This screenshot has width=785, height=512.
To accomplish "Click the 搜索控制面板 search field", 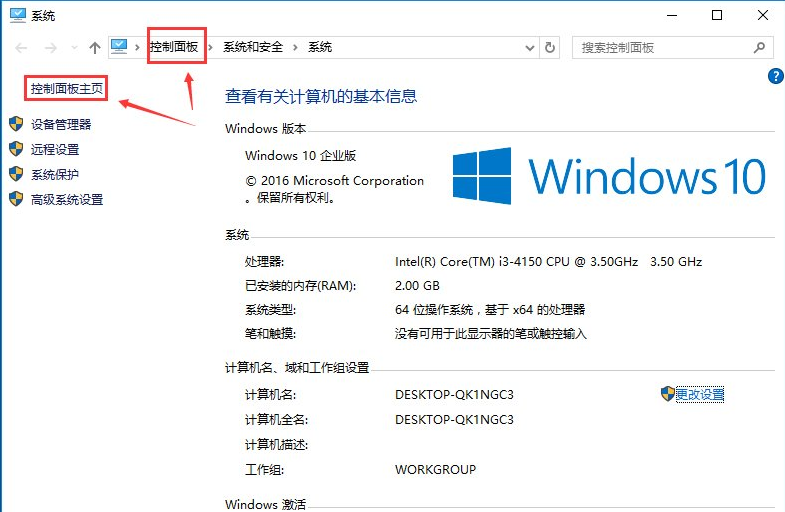I will (x=660, y=47).
